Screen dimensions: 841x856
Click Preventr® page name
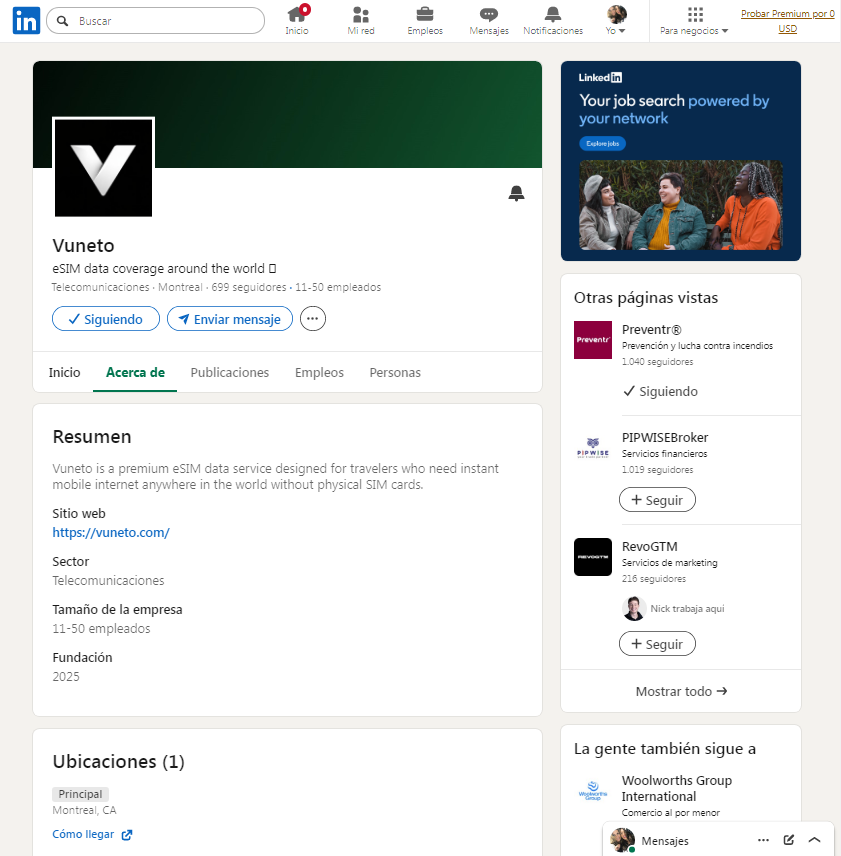(652, 330)
